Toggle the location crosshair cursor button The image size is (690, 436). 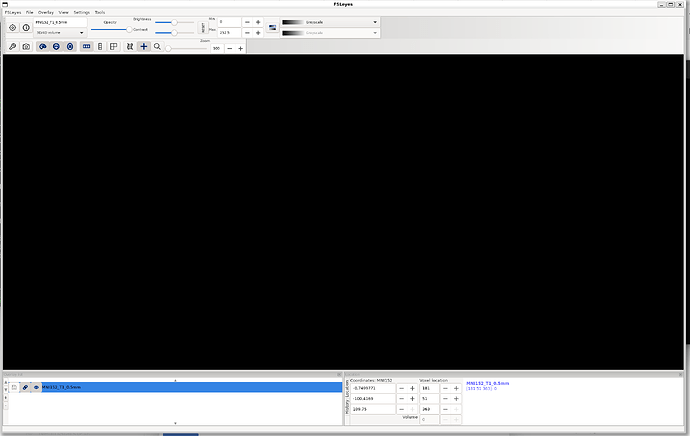(x=143, y=47)
